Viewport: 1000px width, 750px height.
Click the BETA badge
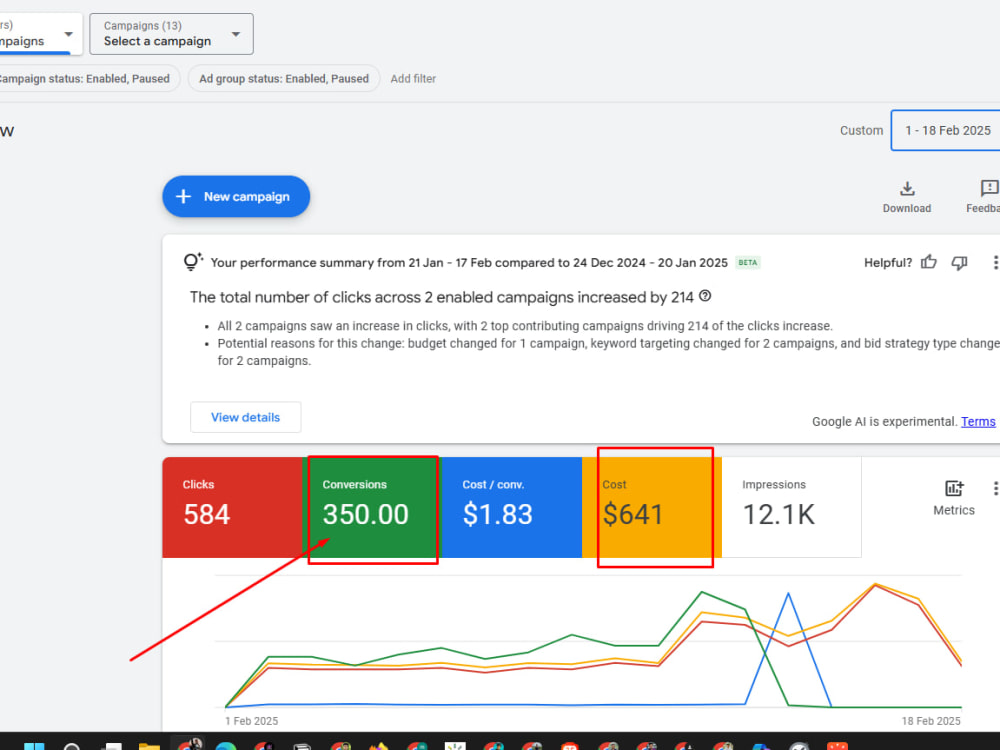[747, 262]
